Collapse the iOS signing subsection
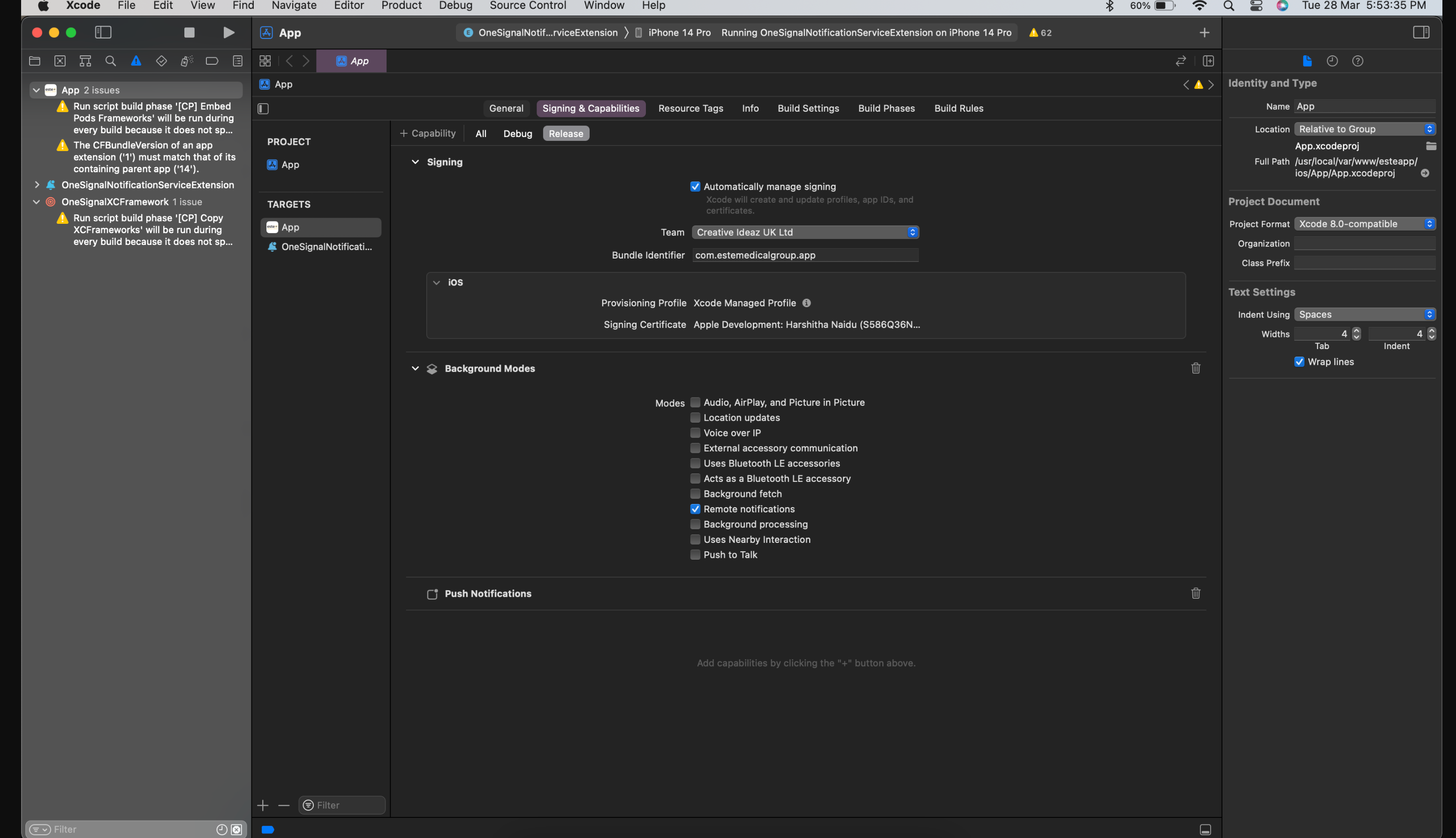Viewport: 1456px width, 838px height. [436, 282]
